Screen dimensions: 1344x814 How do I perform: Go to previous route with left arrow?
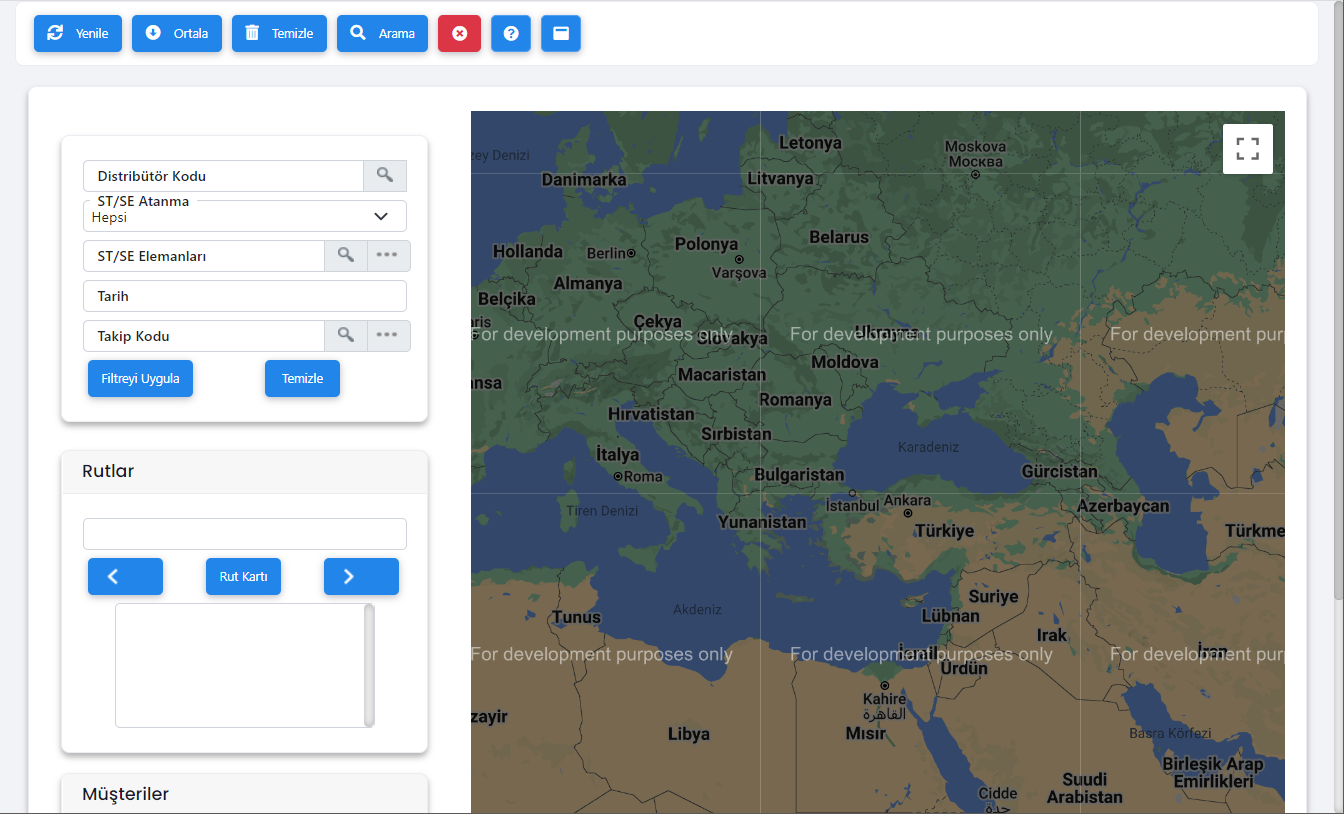point(125,577)
